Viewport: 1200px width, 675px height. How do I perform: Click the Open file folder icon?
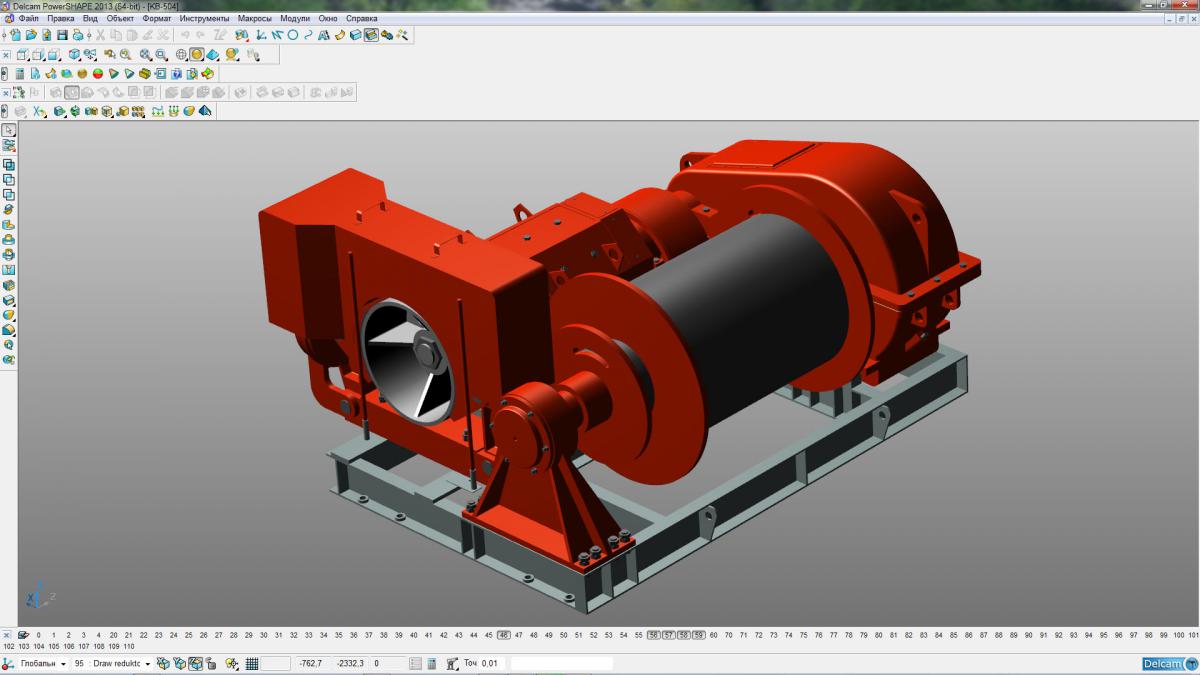coord(31,35)
